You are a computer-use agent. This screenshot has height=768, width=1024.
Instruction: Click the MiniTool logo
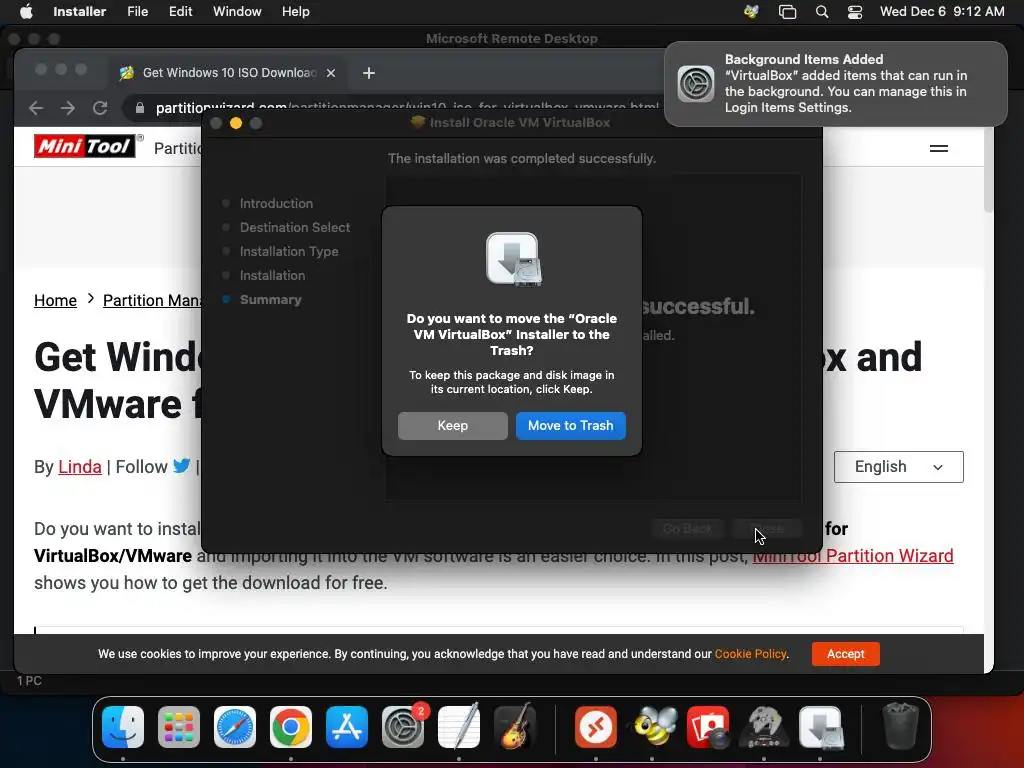85,146
